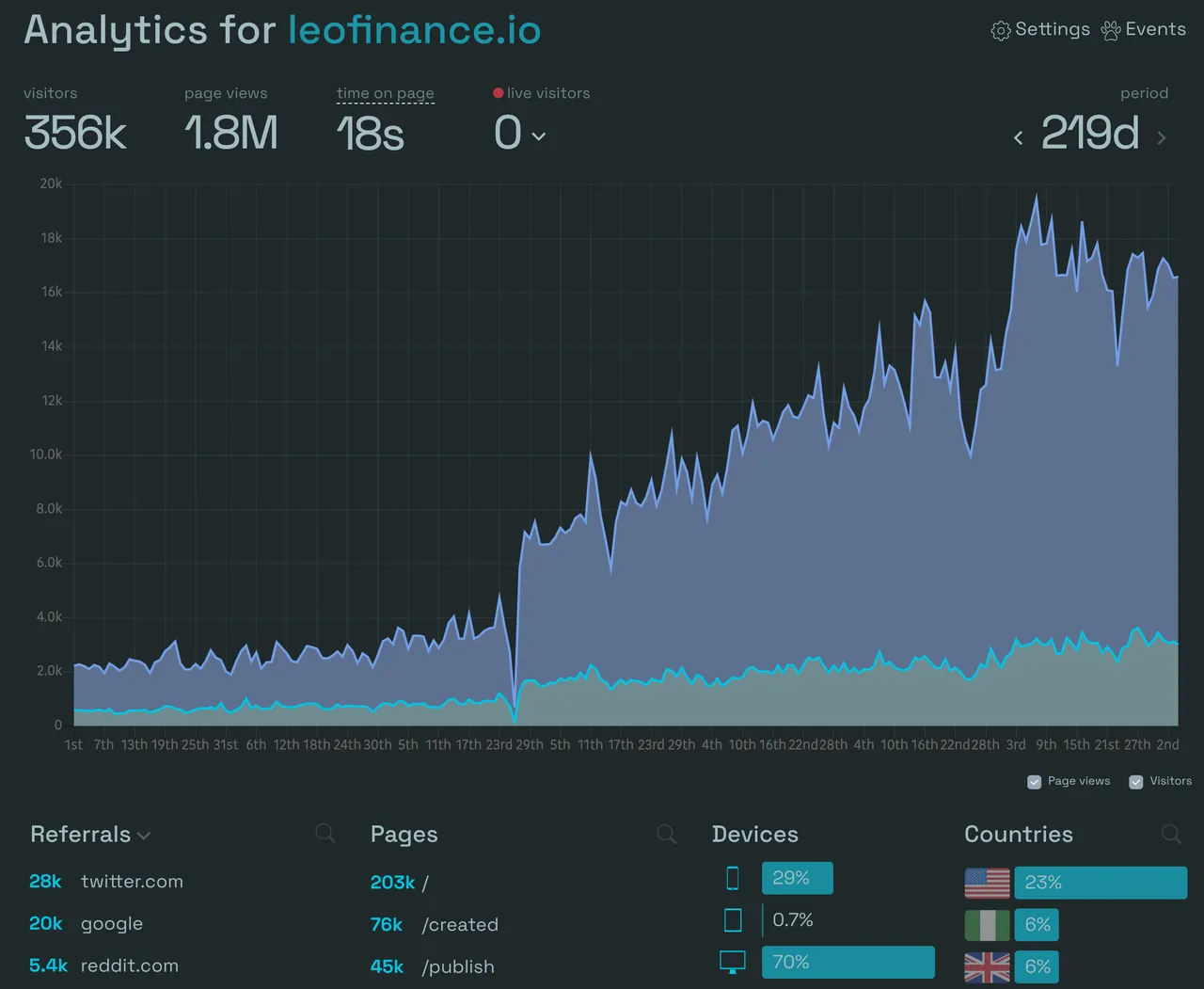The image size is (1204, 989).
Task: Click the United States flag
Action: pos(987,883)
